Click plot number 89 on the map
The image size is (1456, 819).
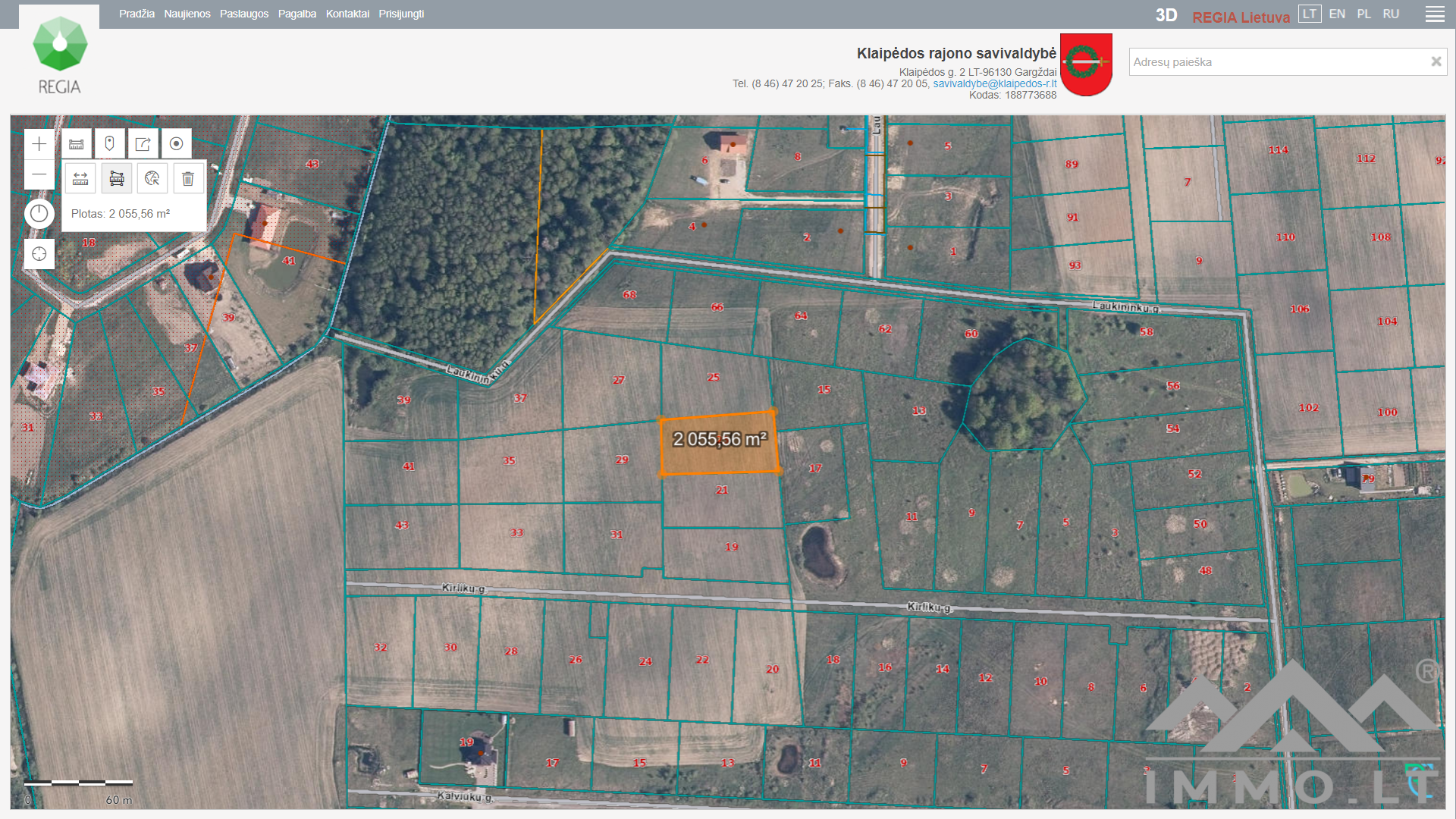click(1072, 164)
